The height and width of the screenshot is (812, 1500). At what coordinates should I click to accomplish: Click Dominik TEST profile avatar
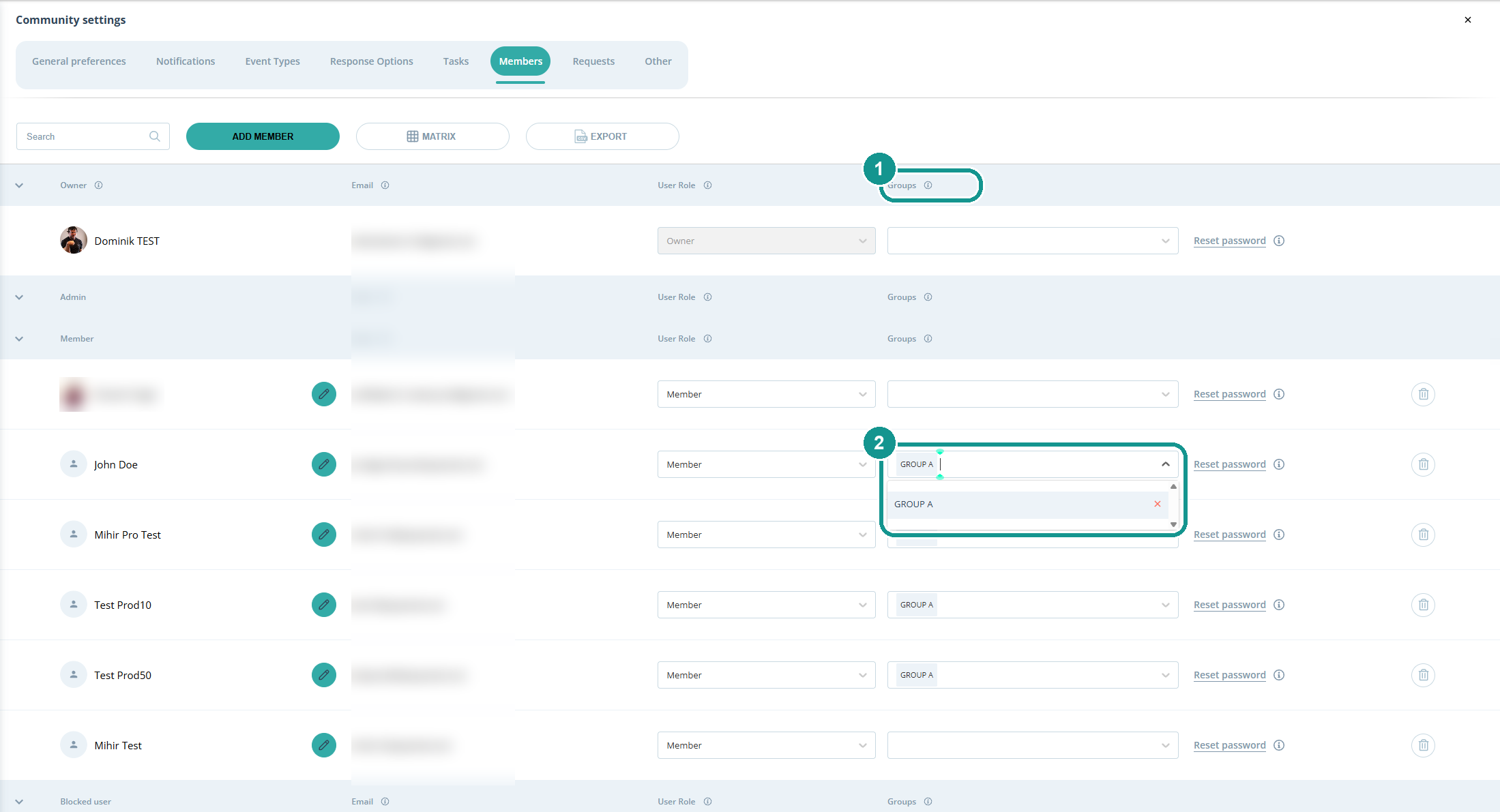74,240
